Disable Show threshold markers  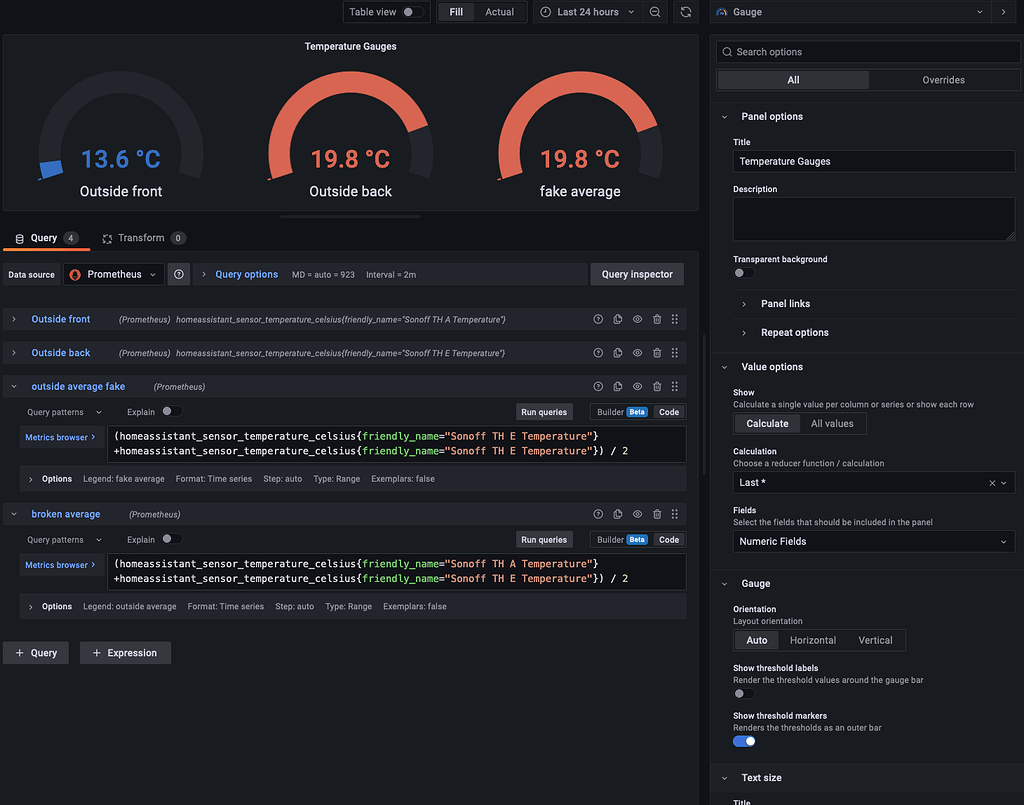(x=744, y=740)
